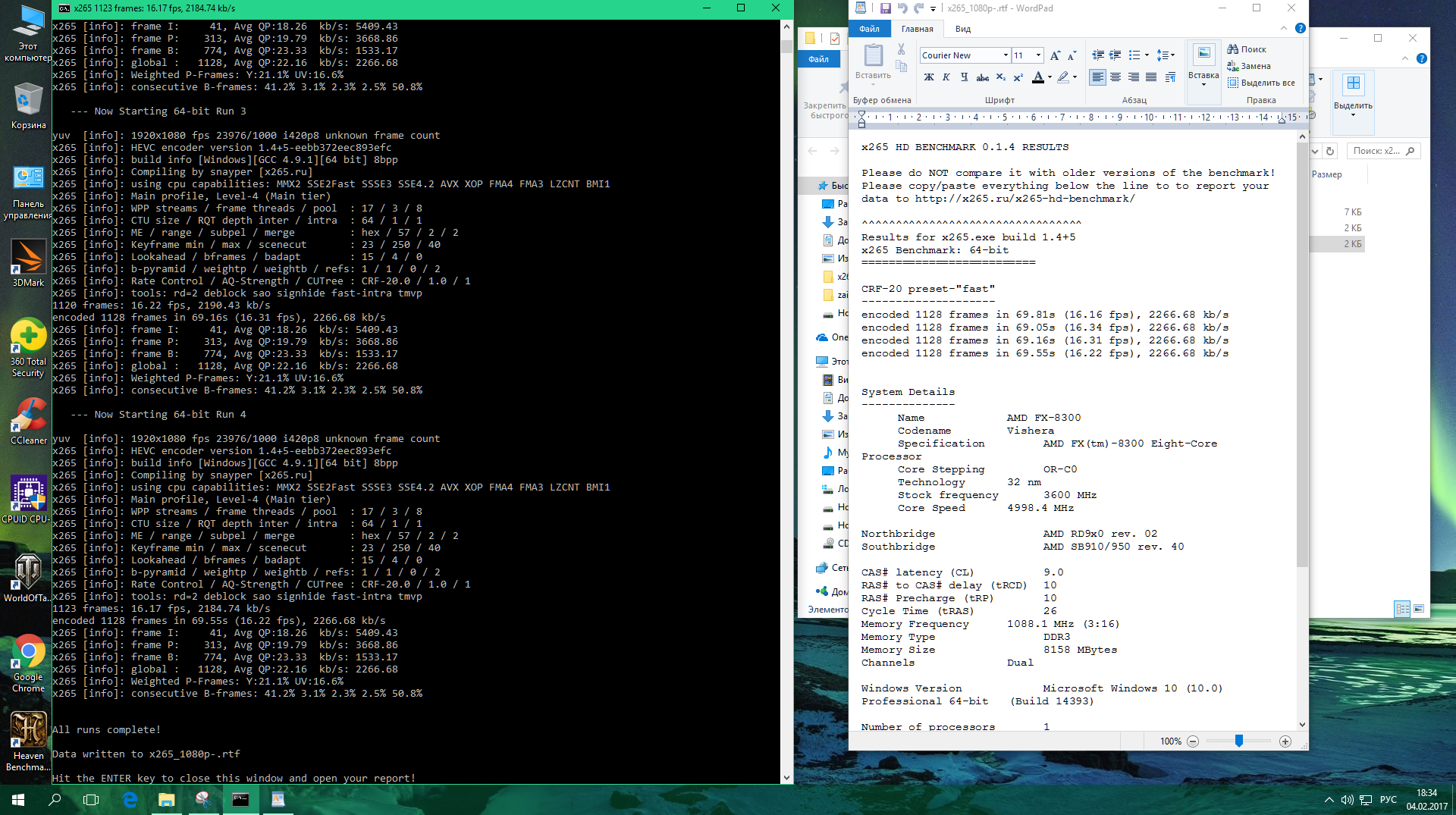Undo the last action in WordPad
Image resolution: width=1456 pixels, height=815 pixels.
pos(902,8)
